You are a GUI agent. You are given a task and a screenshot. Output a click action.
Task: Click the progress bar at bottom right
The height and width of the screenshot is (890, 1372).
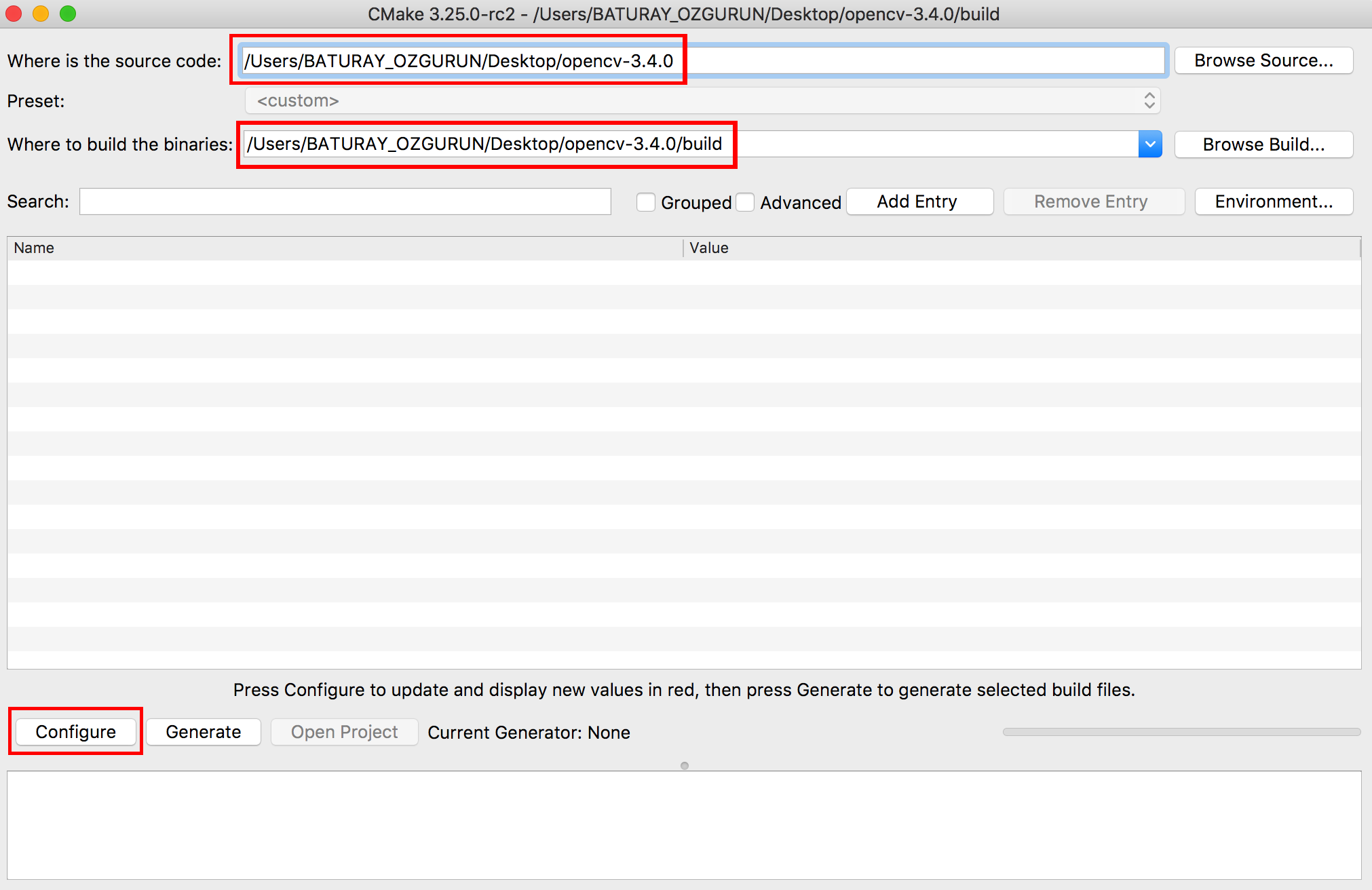pos(1181,732)
